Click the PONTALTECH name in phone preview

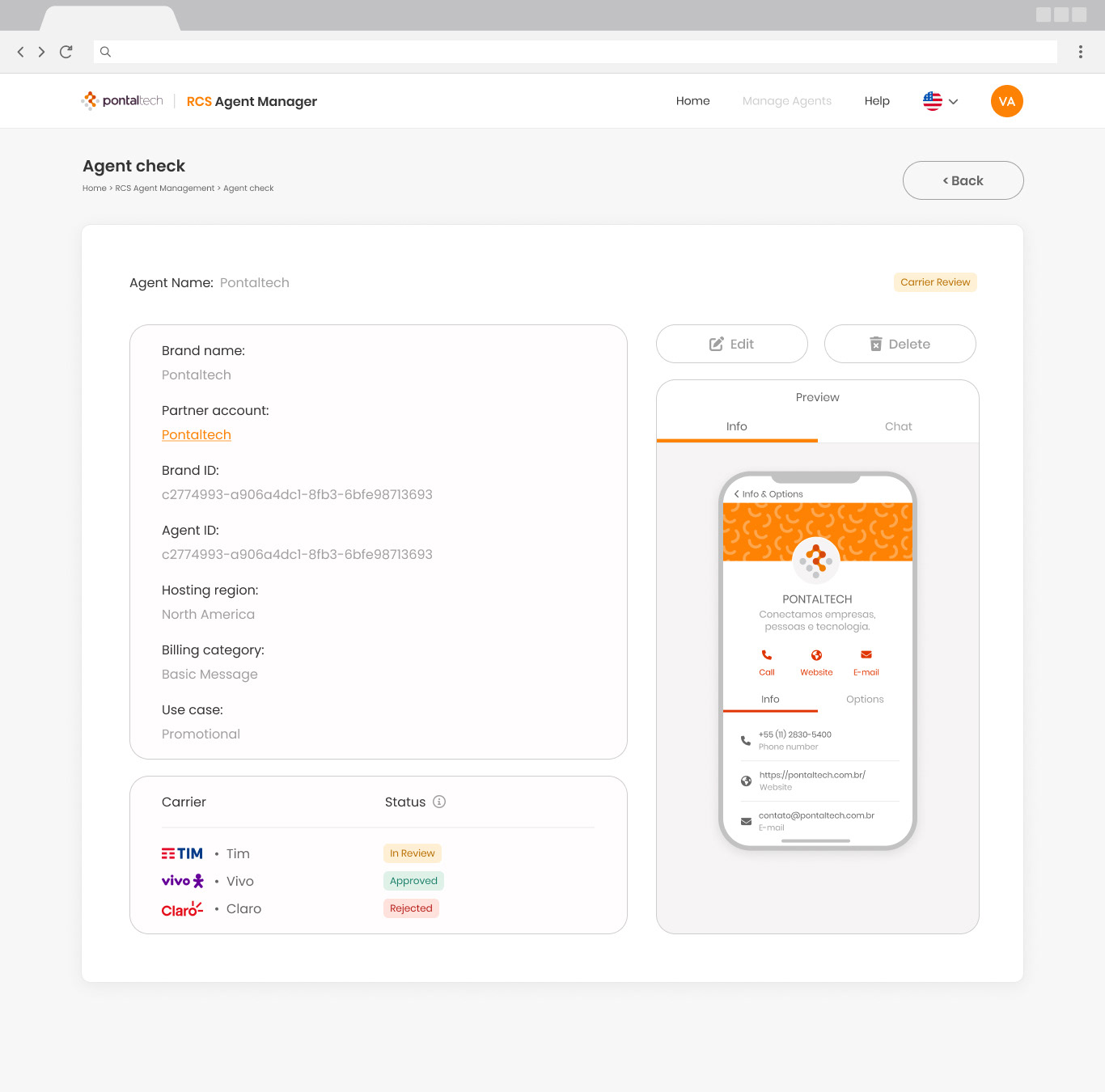[817, 599]
